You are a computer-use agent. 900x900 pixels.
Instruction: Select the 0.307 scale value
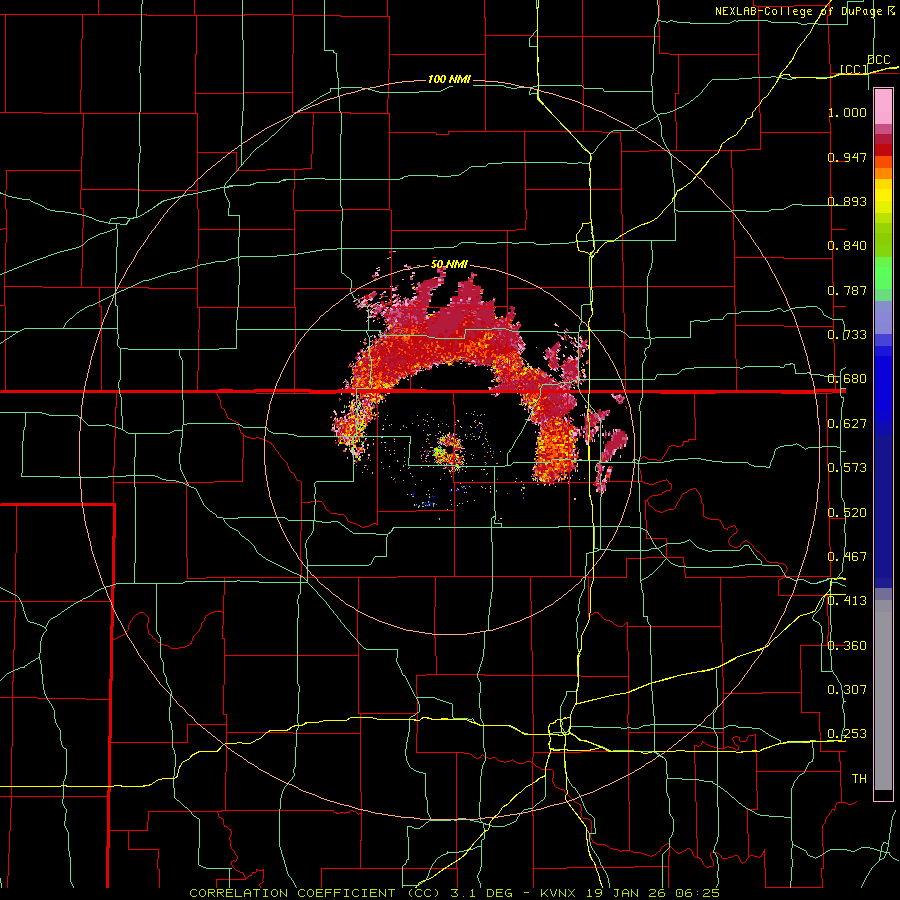pos(847,690)
